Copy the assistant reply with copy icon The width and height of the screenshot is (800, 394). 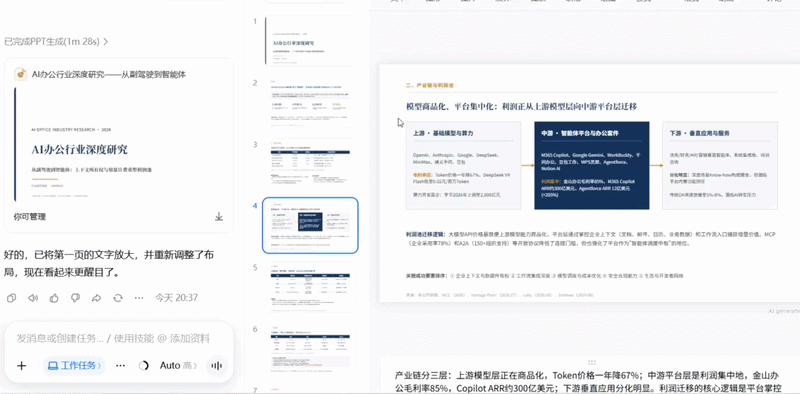click(x=11, y=298)
